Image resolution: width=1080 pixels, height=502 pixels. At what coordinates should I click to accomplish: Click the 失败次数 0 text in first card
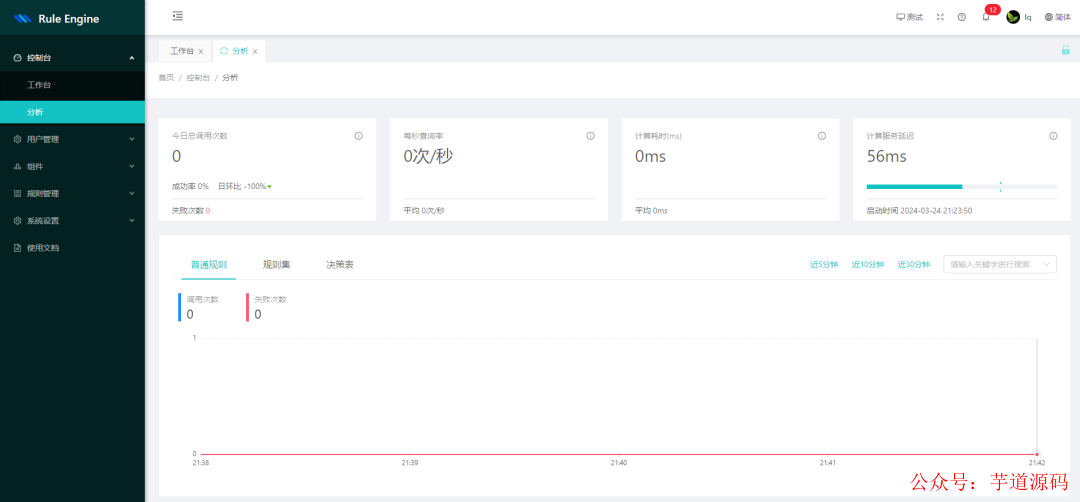[x=191, y=211]
